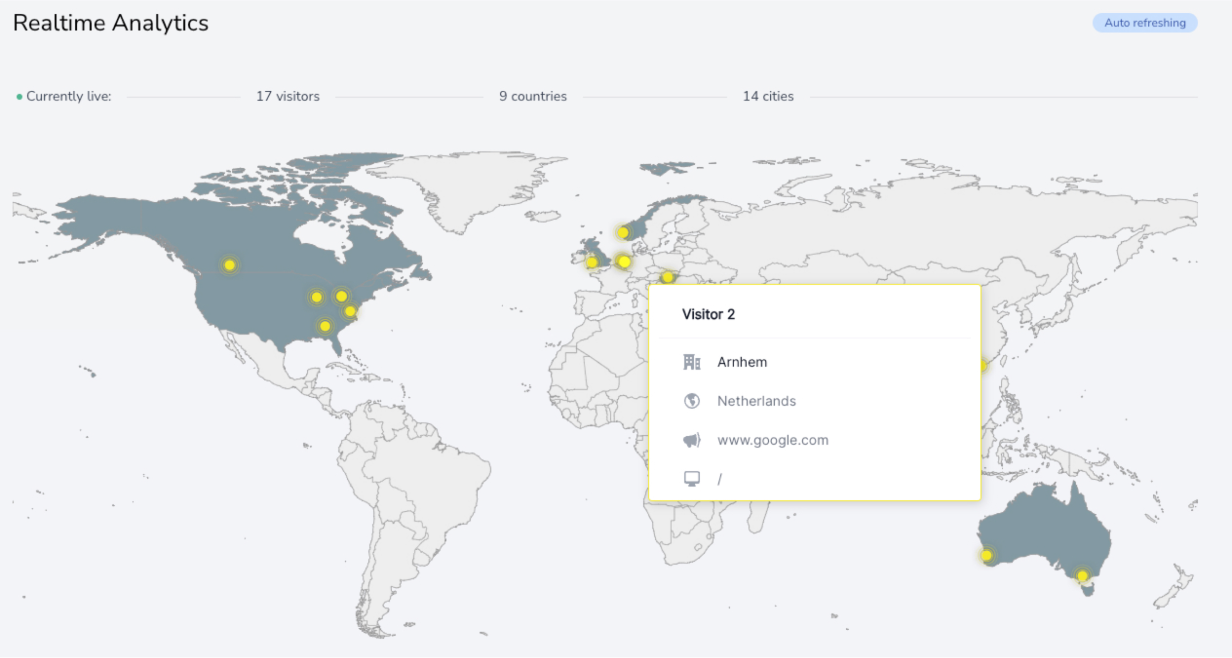1232x658 pixels.
Task: Click the Currently live label
Action: tap(69, 97)
